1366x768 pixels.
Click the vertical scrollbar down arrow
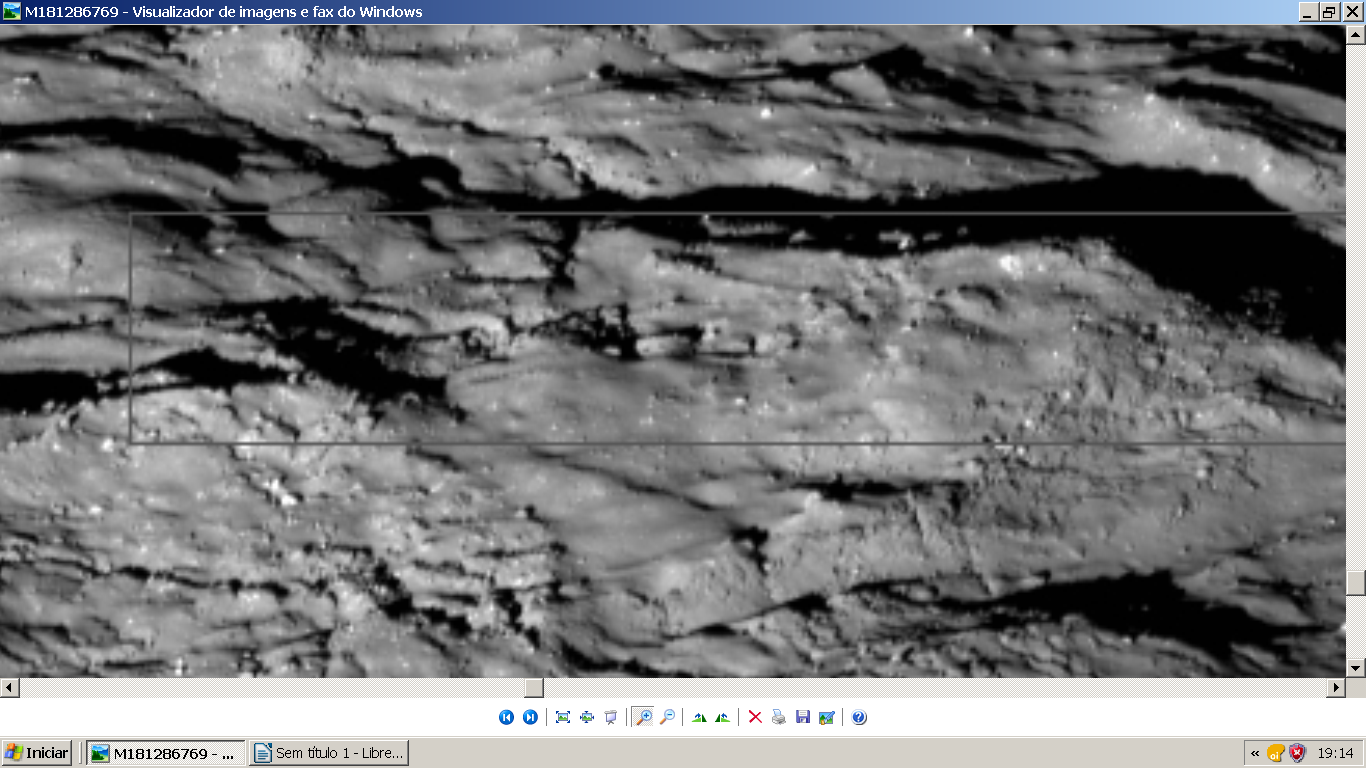[x=1356, y=667]
